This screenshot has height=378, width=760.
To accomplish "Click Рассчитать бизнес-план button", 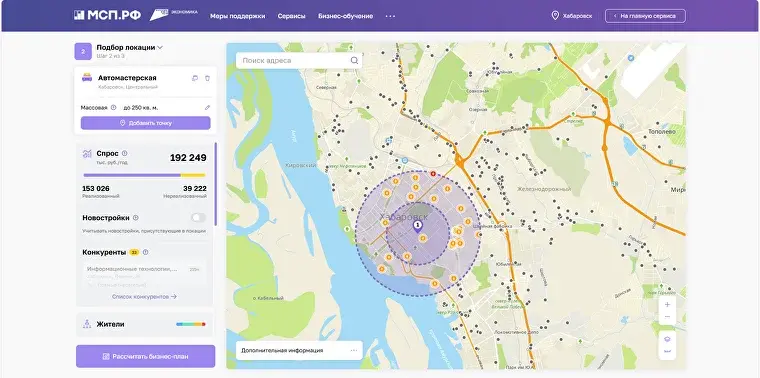I will pos(145,356).
